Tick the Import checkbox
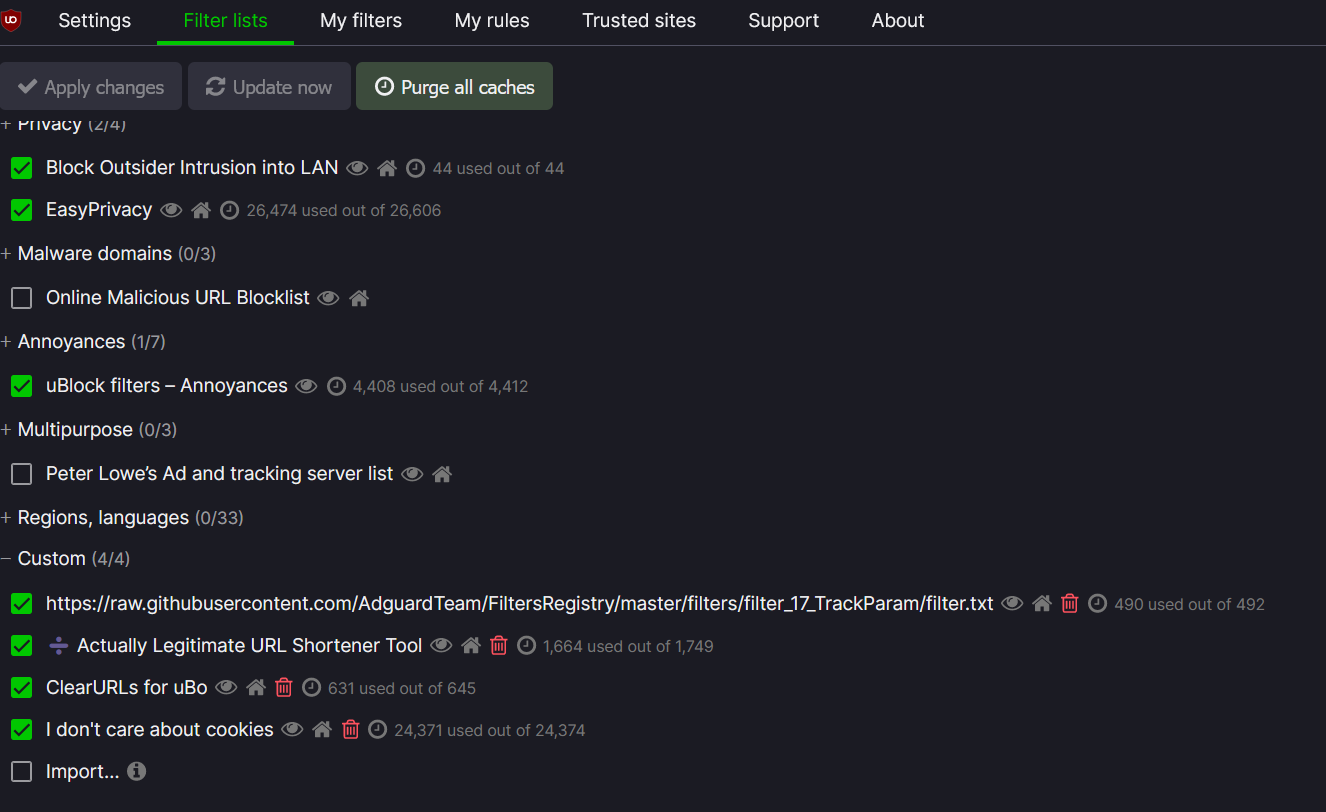This screenshot has height=812, width=1326. pos(22,772)
